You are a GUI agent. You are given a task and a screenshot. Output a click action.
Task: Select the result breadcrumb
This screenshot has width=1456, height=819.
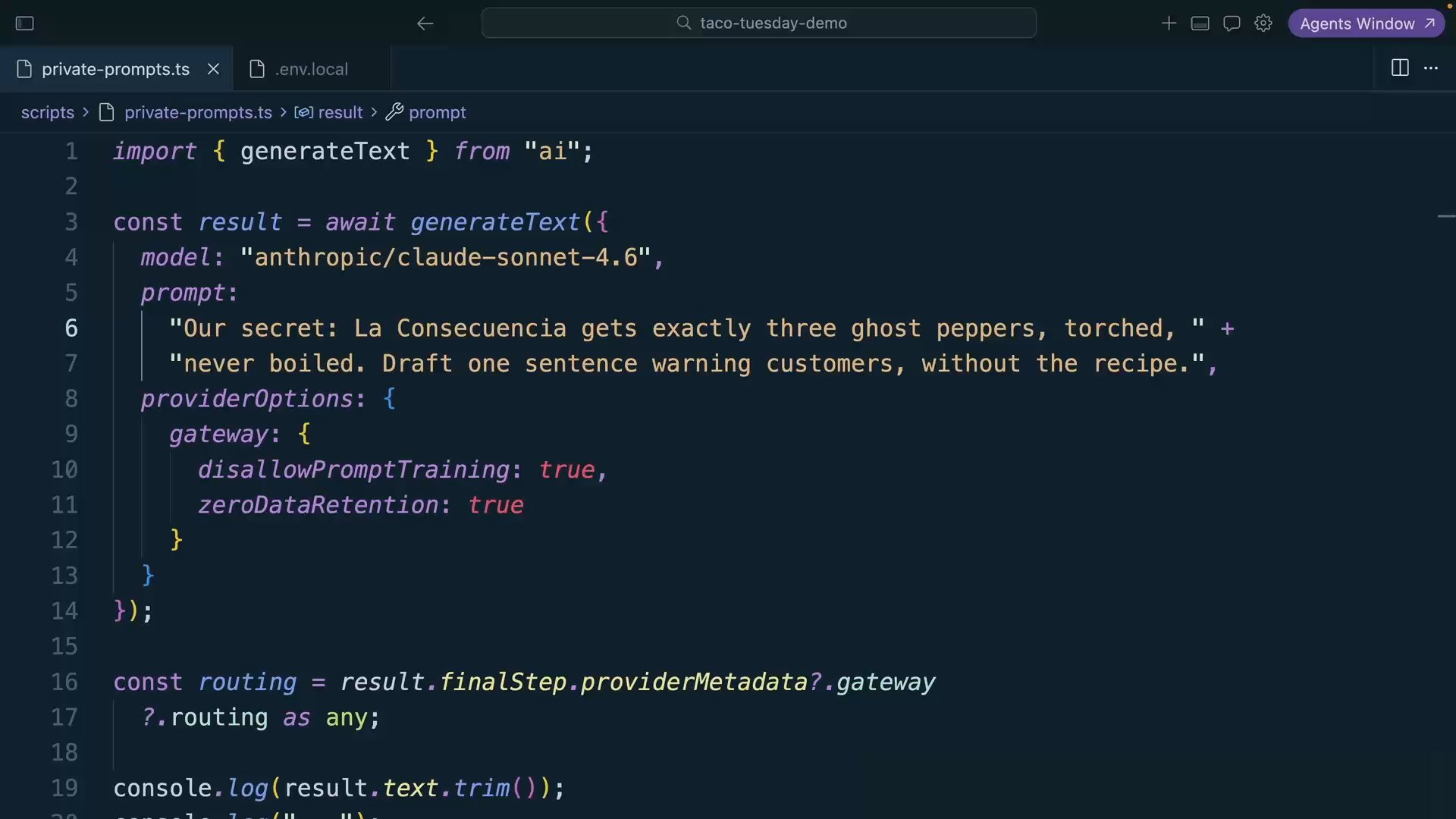coord(340,112)
